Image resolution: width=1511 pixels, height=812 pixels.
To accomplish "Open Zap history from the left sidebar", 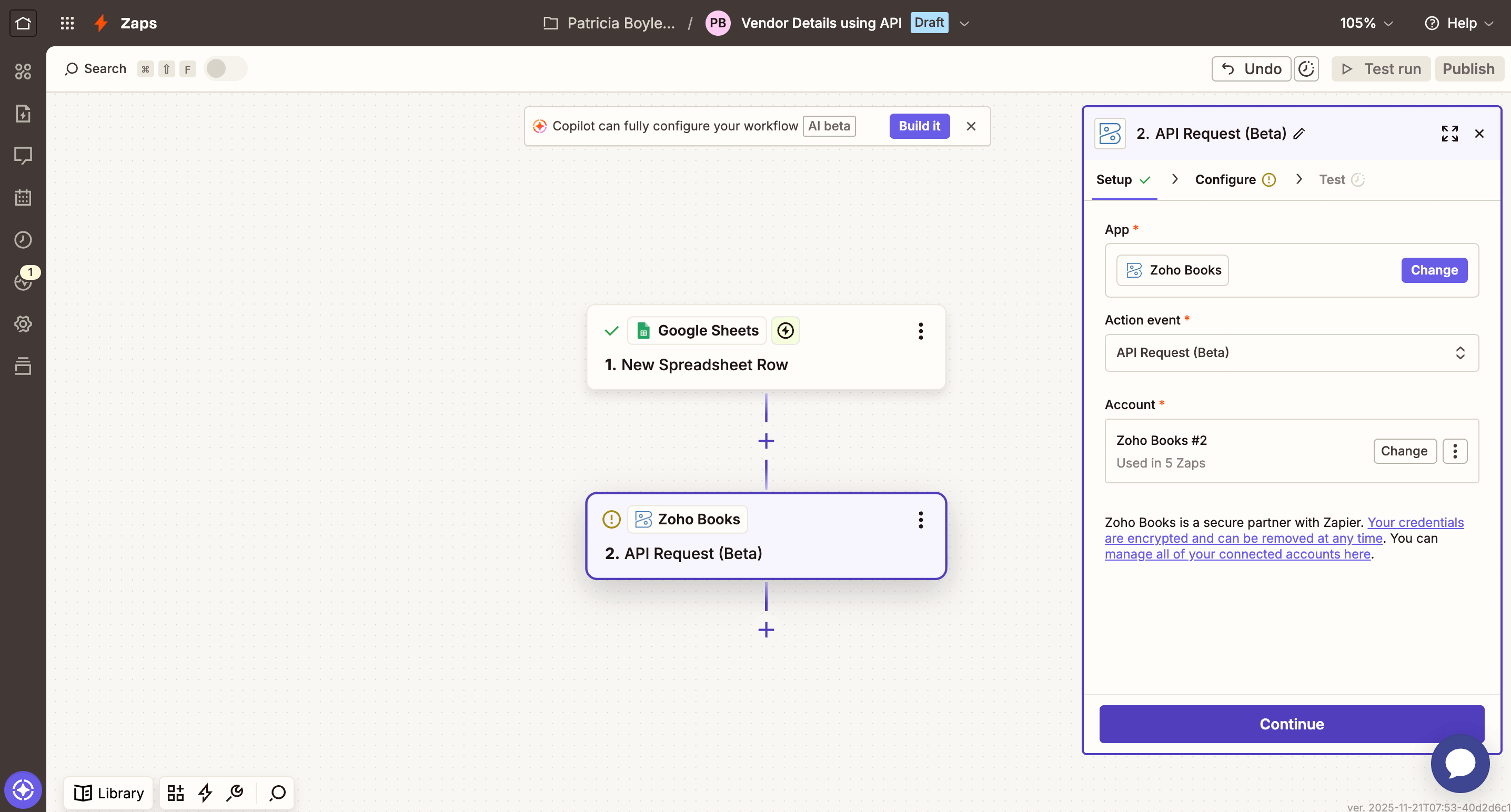I will (x=24, y=239).
